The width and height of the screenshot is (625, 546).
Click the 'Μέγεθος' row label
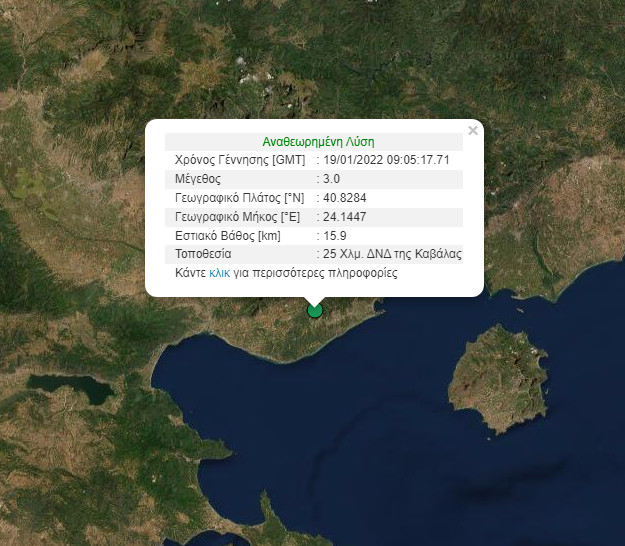pos(197,179)
